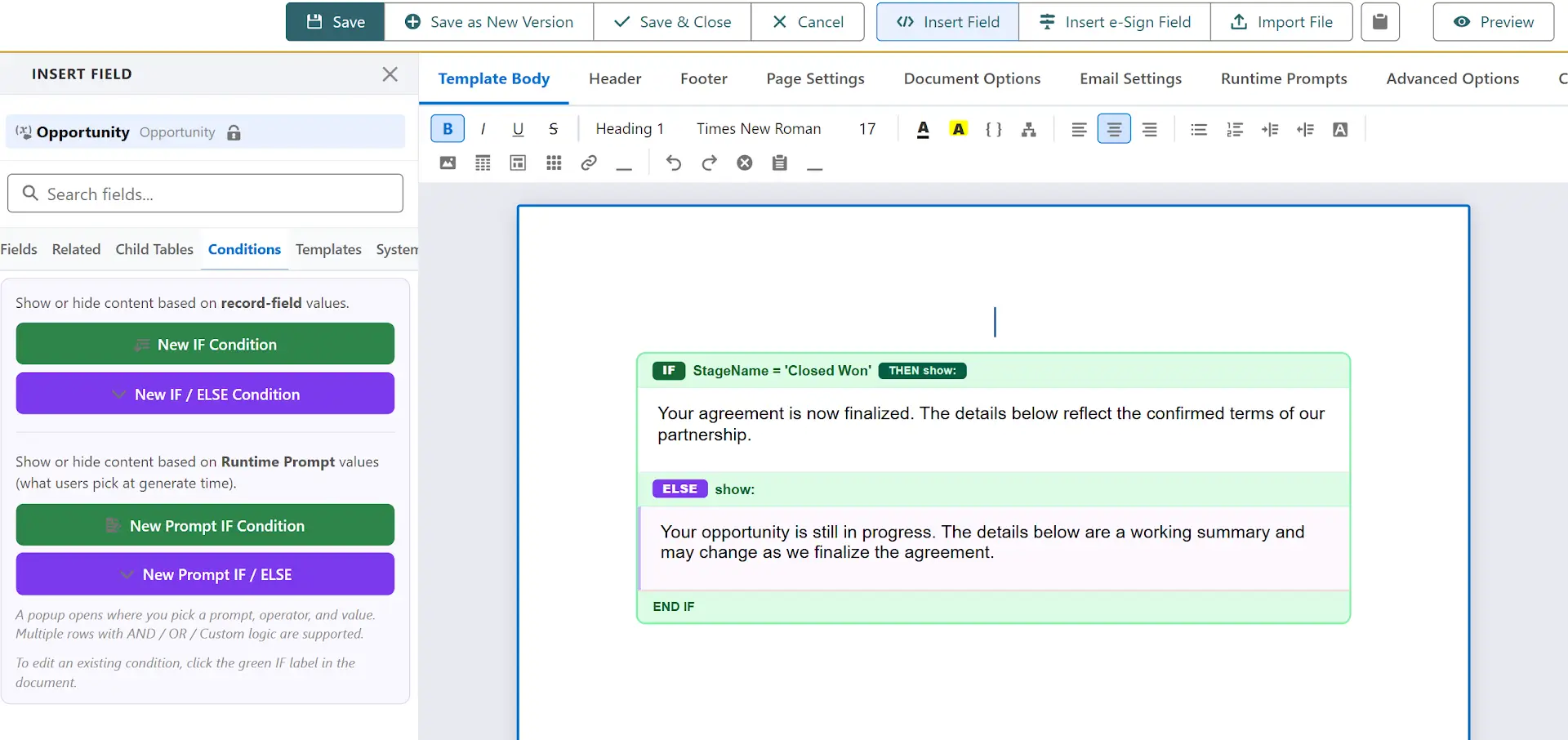Open the Heading 1 style dropdown
Viewport: 1568px width, 740px height.
tap(630, 129)
